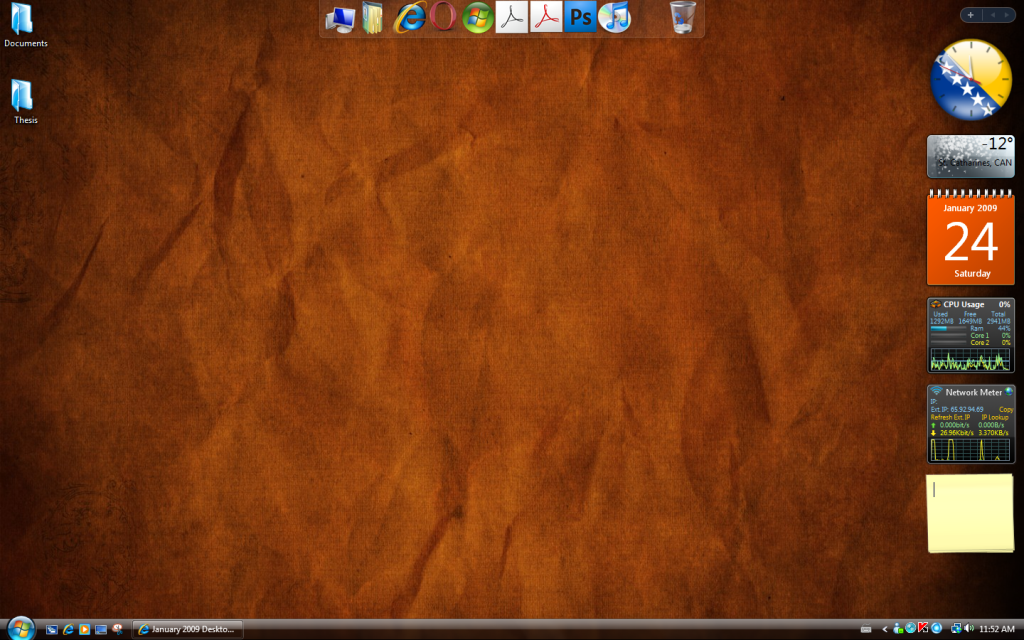The height and width of the screenshot is (640, 1024).
Task: Click the keyboard icon in taskbar
Action: [x=866, y=630]
